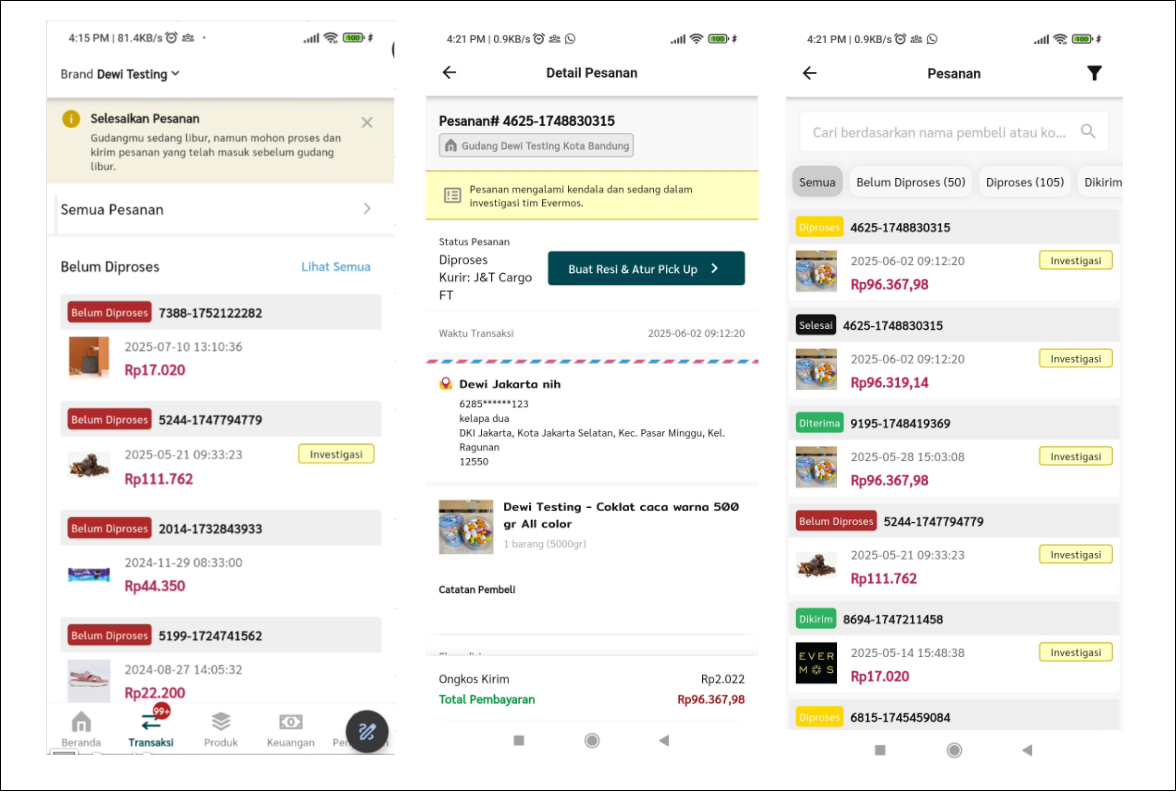
Task: Click recipient name Dewi Jakarta nih
Action: tap(510, 384)
